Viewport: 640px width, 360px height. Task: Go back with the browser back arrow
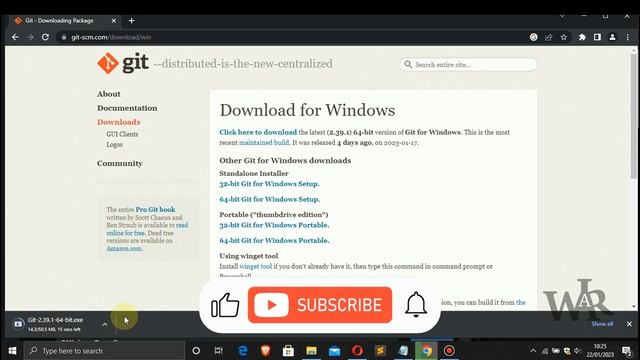point(15,37)
